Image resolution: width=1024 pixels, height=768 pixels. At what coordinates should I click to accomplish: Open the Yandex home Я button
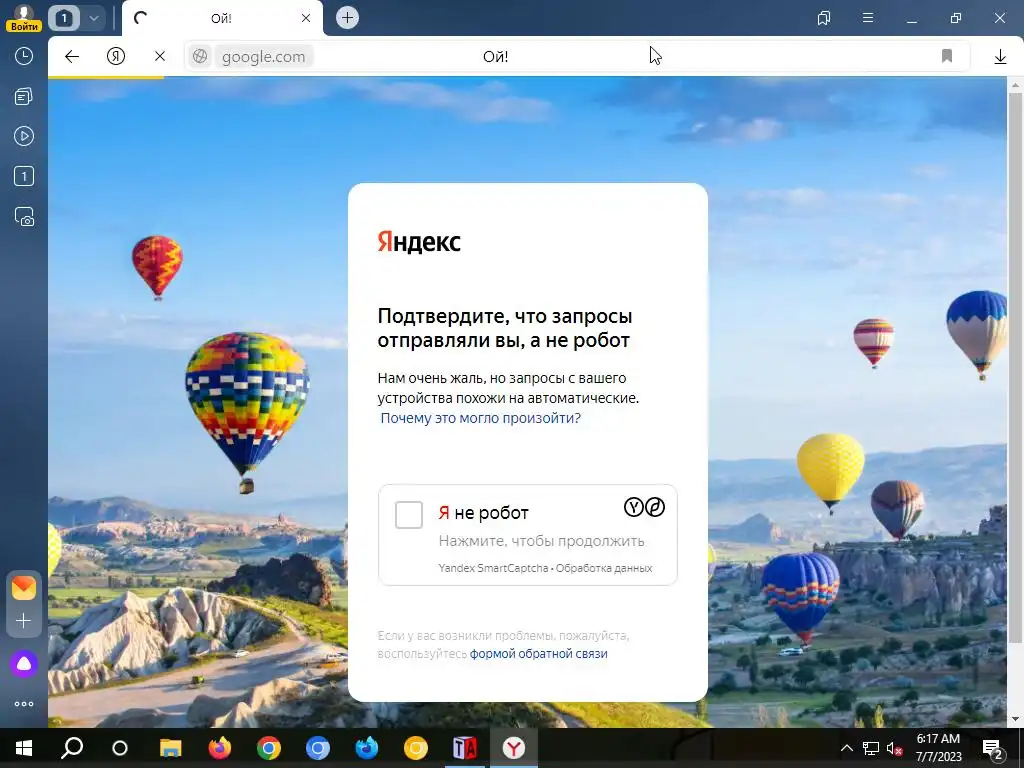[116, 57]
